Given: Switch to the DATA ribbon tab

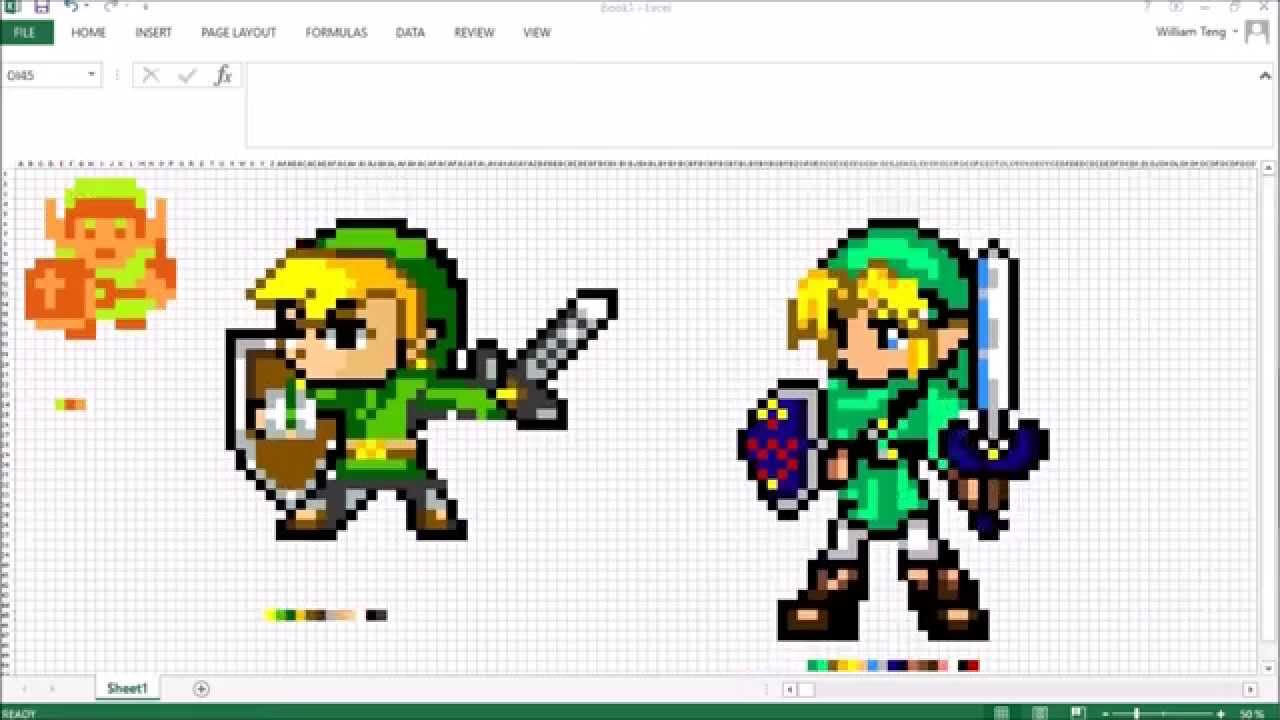Looking at the screenshot, I should tap(410, 32).
